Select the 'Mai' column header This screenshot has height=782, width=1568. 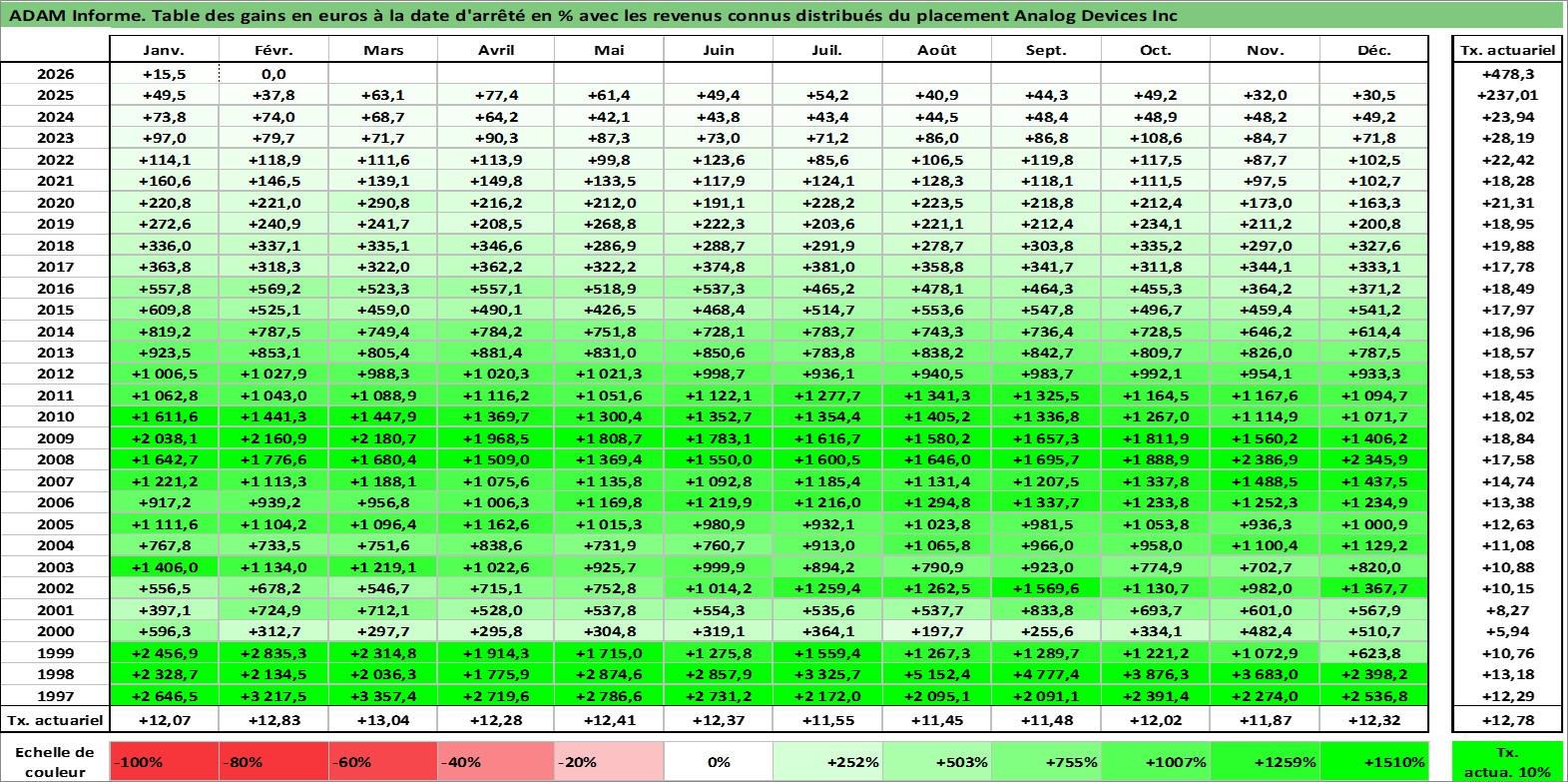click(x=608, y=50)
